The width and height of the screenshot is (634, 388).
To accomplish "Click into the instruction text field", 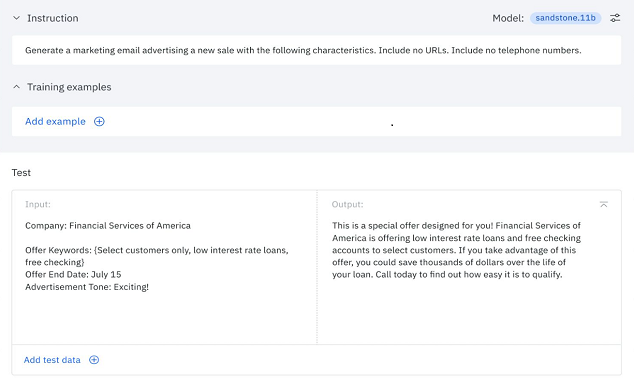I will (x=317, y=50).
